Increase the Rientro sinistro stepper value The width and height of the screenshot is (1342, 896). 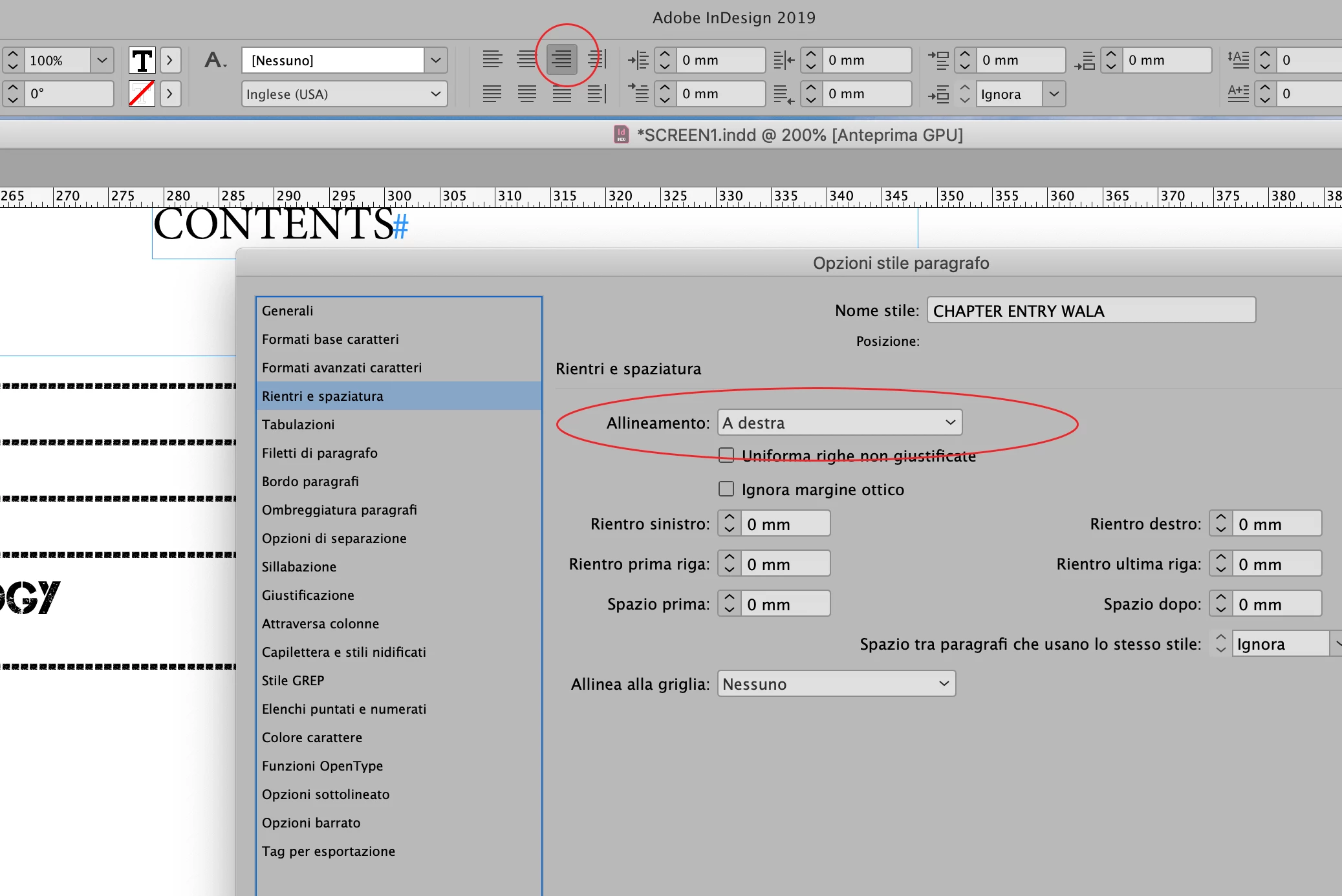(730, 517)
